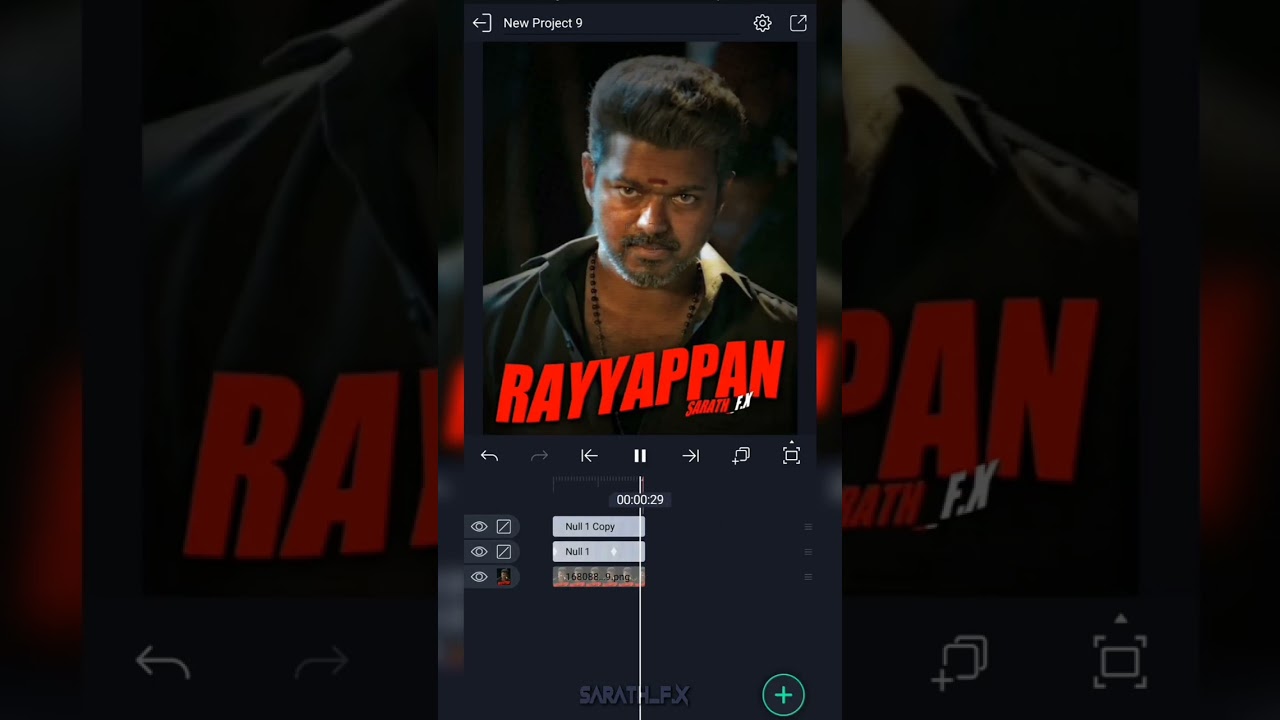Open project settings gear icon
Image resolution: width=1280 pixels, height=720 pixels.
(762, 23)
